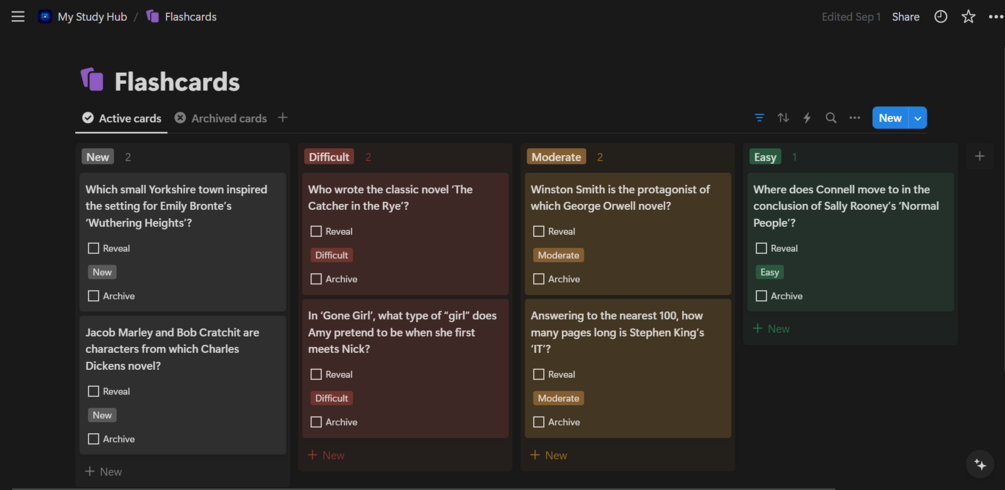The width and height of the screenshot is (1005, 490).
Task: Expand the New button dropdown arrow
Action: [x=918, y=118]
